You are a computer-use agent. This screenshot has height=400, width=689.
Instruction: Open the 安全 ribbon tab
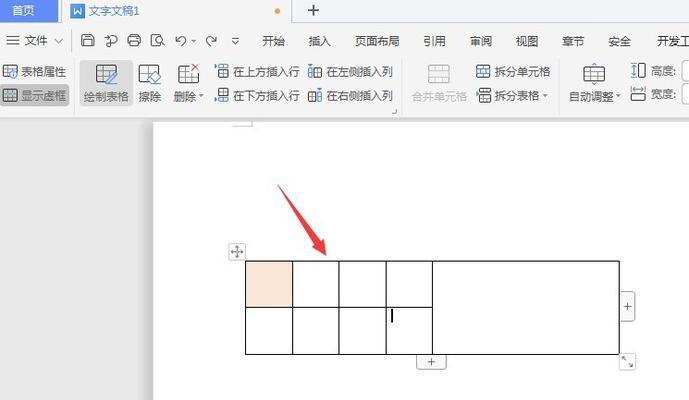[x=620, y=41]
